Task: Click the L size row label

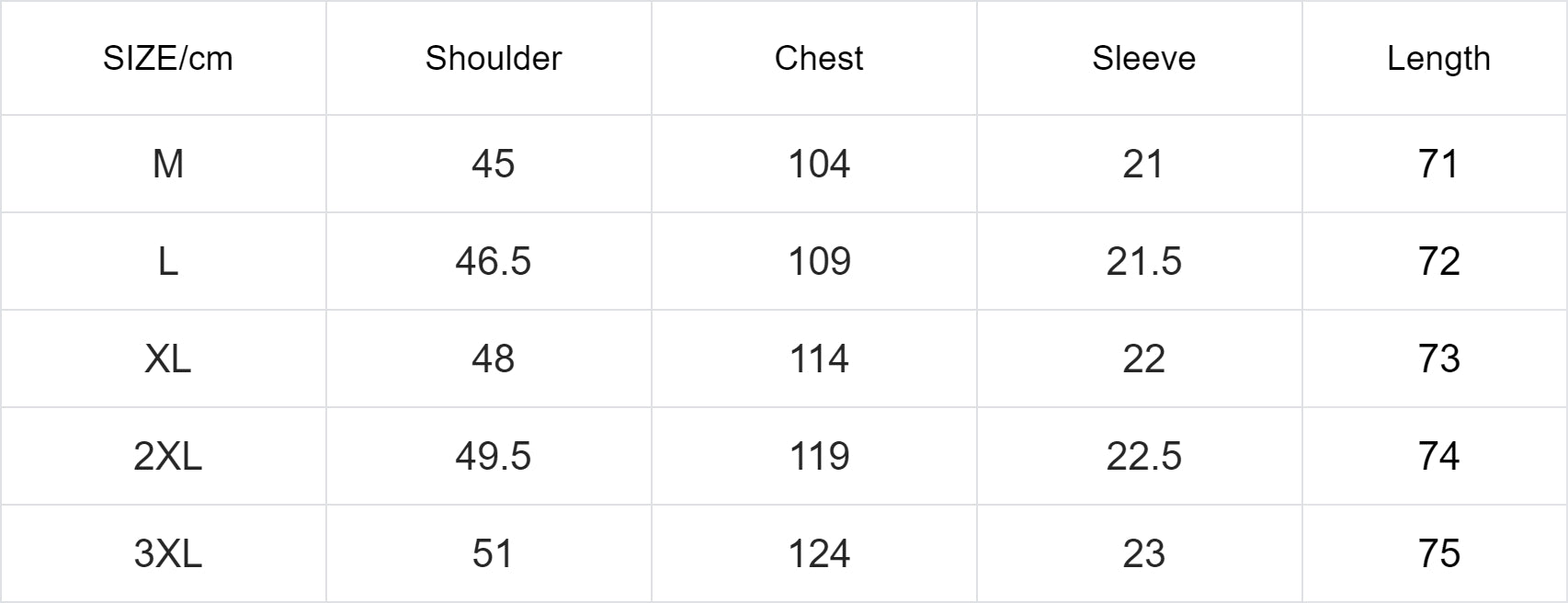Action: pos(167,262)
